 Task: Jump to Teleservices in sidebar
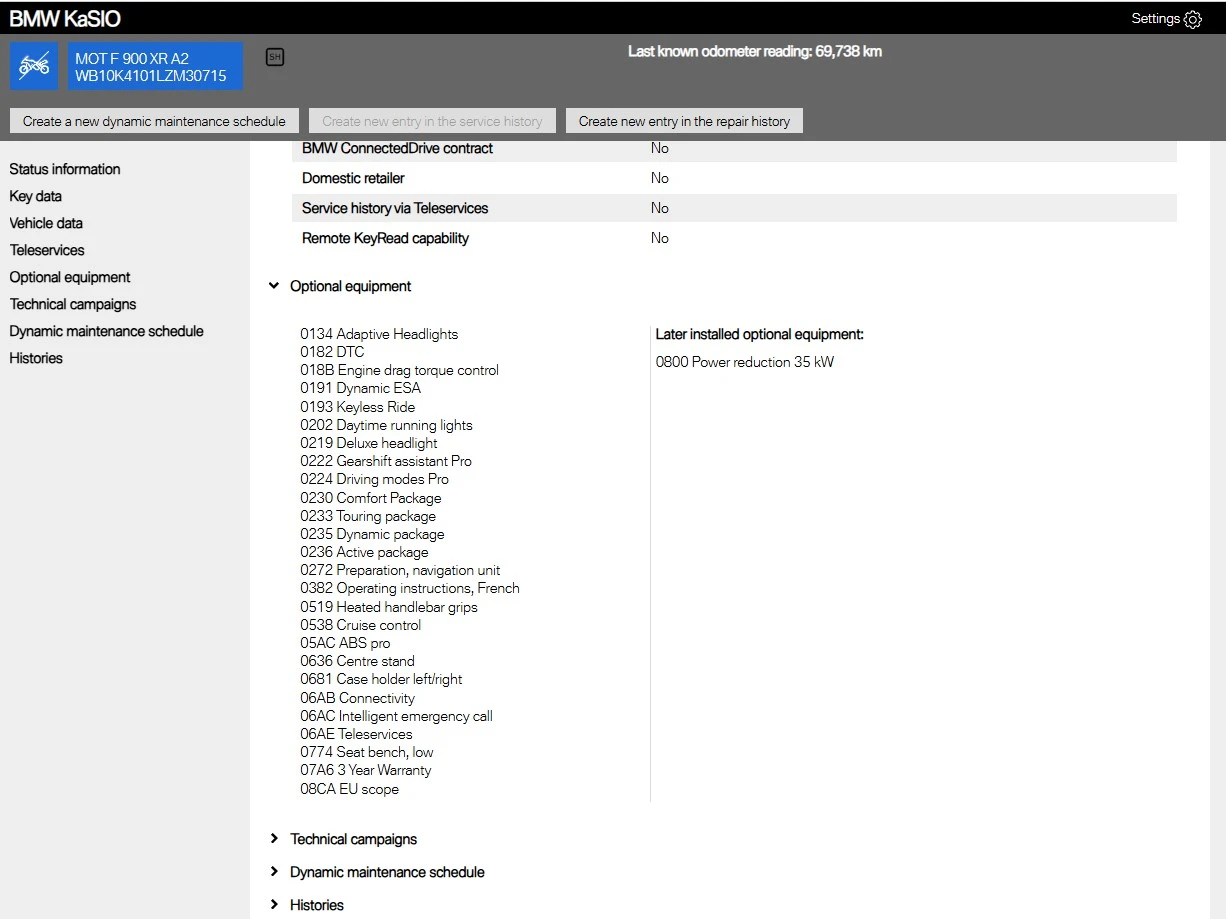[x=47, y=250]
